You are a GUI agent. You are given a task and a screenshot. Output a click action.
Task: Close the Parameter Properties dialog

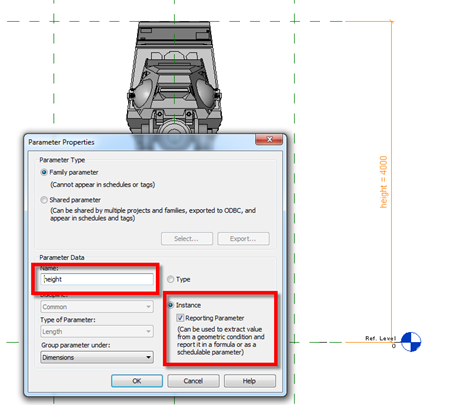(269, 140)
